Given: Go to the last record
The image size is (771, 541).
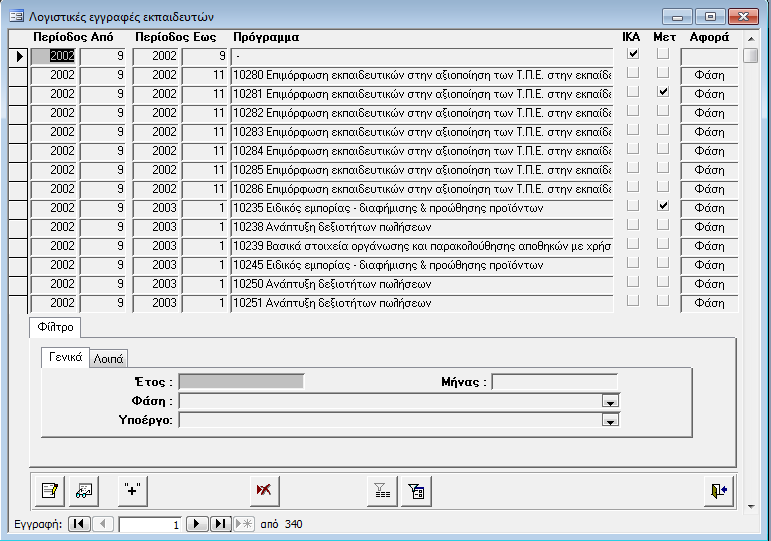Looking at the screenshot, I should (221, 524).
